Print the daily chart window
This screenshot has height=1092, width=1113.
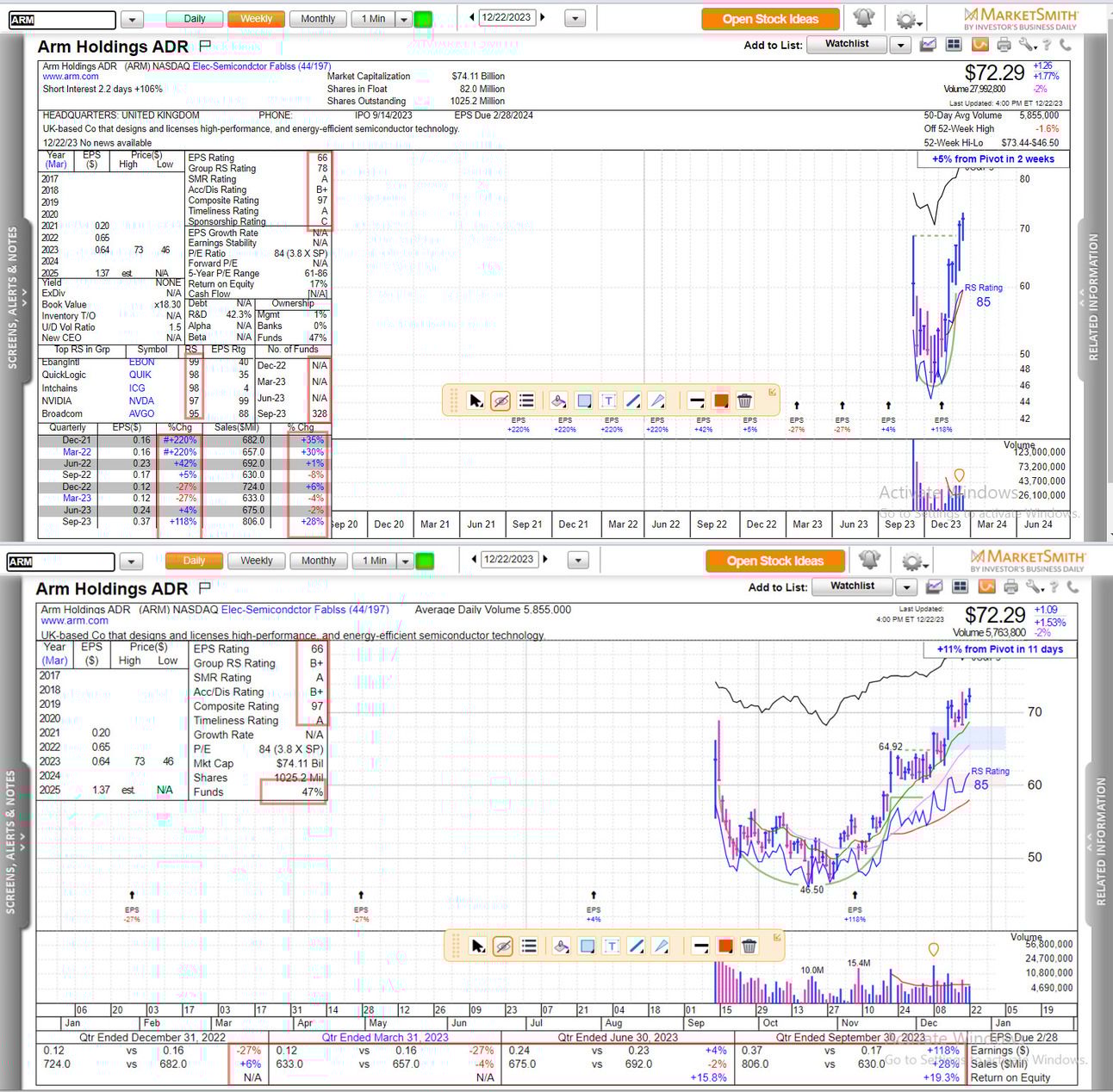click(1010, 586)
